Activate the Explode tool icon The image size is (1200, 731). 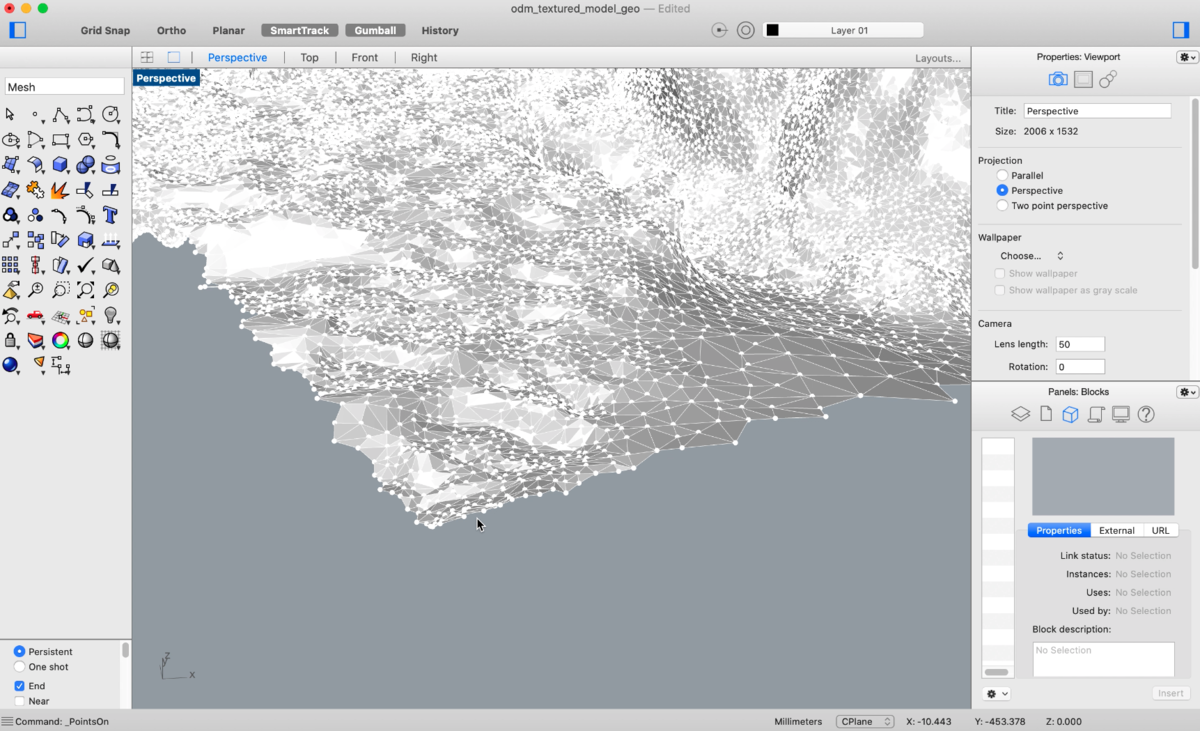click(60, 189)
